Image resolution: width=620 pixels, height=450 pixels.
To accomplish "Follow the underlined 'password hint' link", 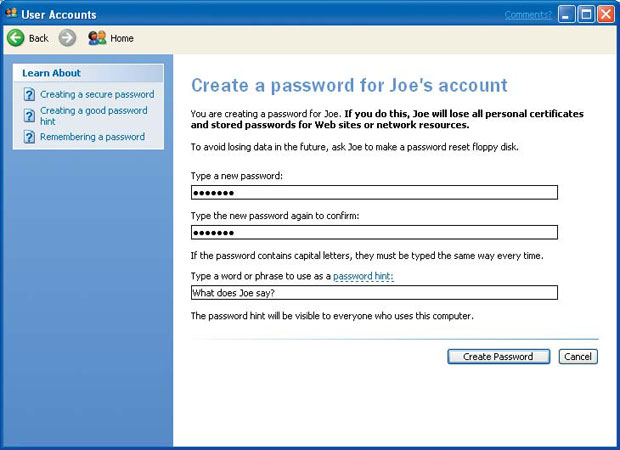I will 363,276.
